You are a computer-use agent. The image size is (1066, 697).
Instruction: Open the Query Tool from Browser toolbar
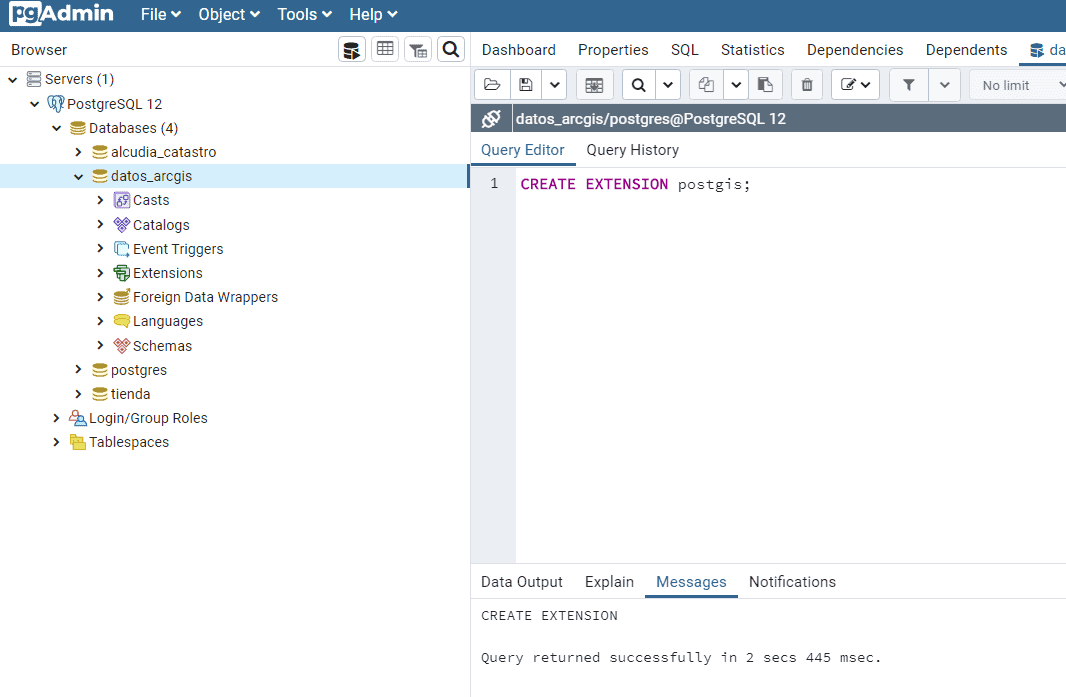[x=352, y=50]
